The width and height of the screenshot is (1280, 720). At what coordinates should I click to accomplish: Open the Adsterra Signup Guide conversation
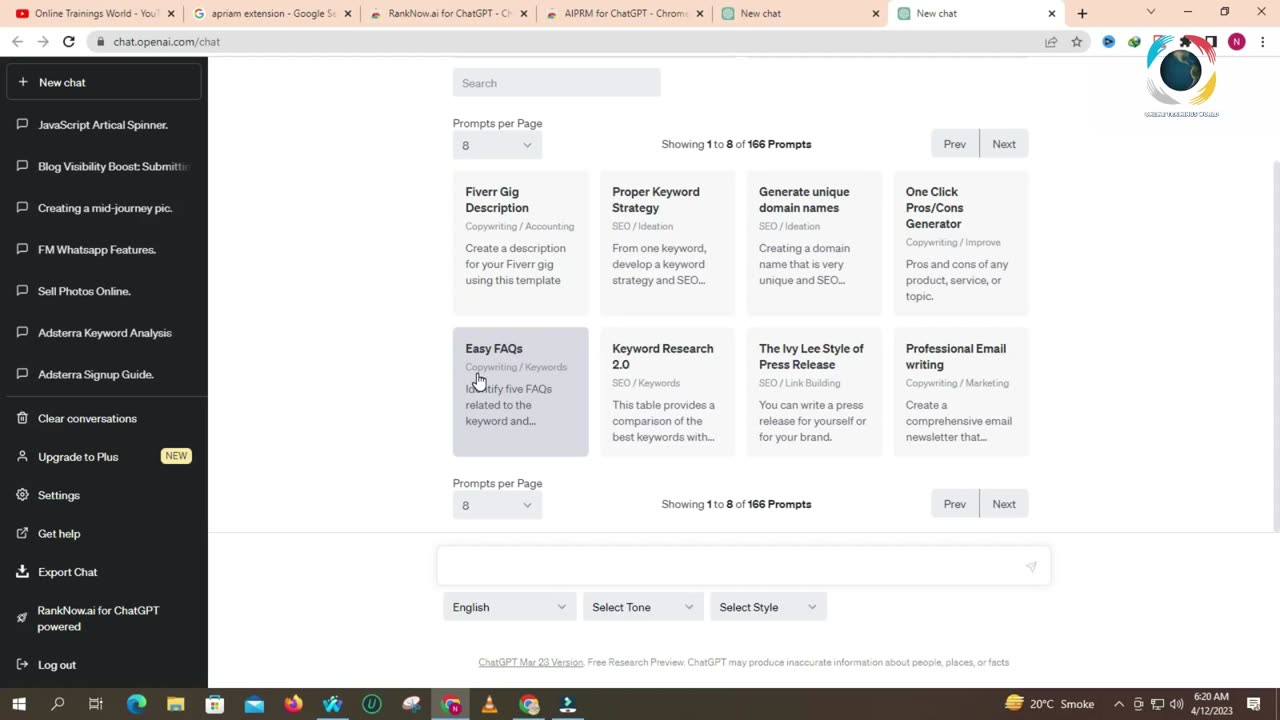click(x=104, y=374)
